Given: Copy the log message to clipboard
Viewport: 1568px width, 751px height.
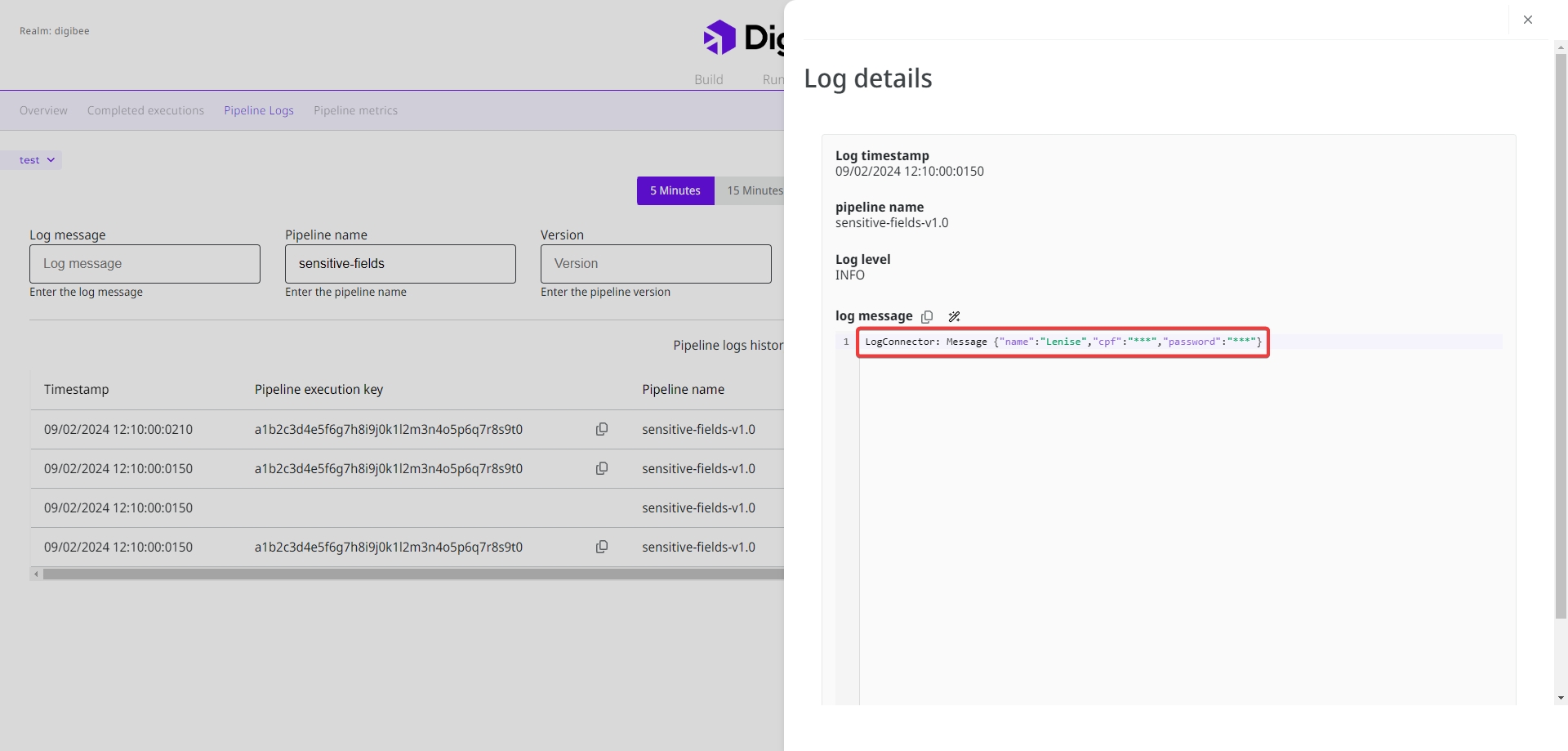Looking at the screenshot, I should coord(927,317).
